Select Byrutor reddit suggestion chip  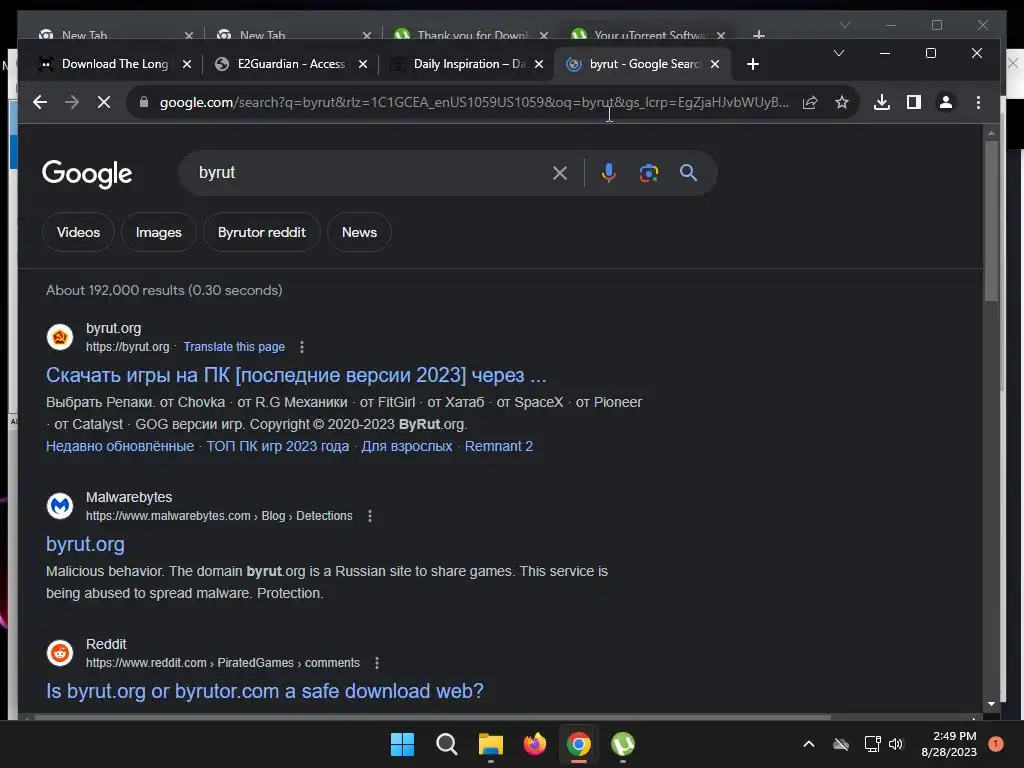262,232
